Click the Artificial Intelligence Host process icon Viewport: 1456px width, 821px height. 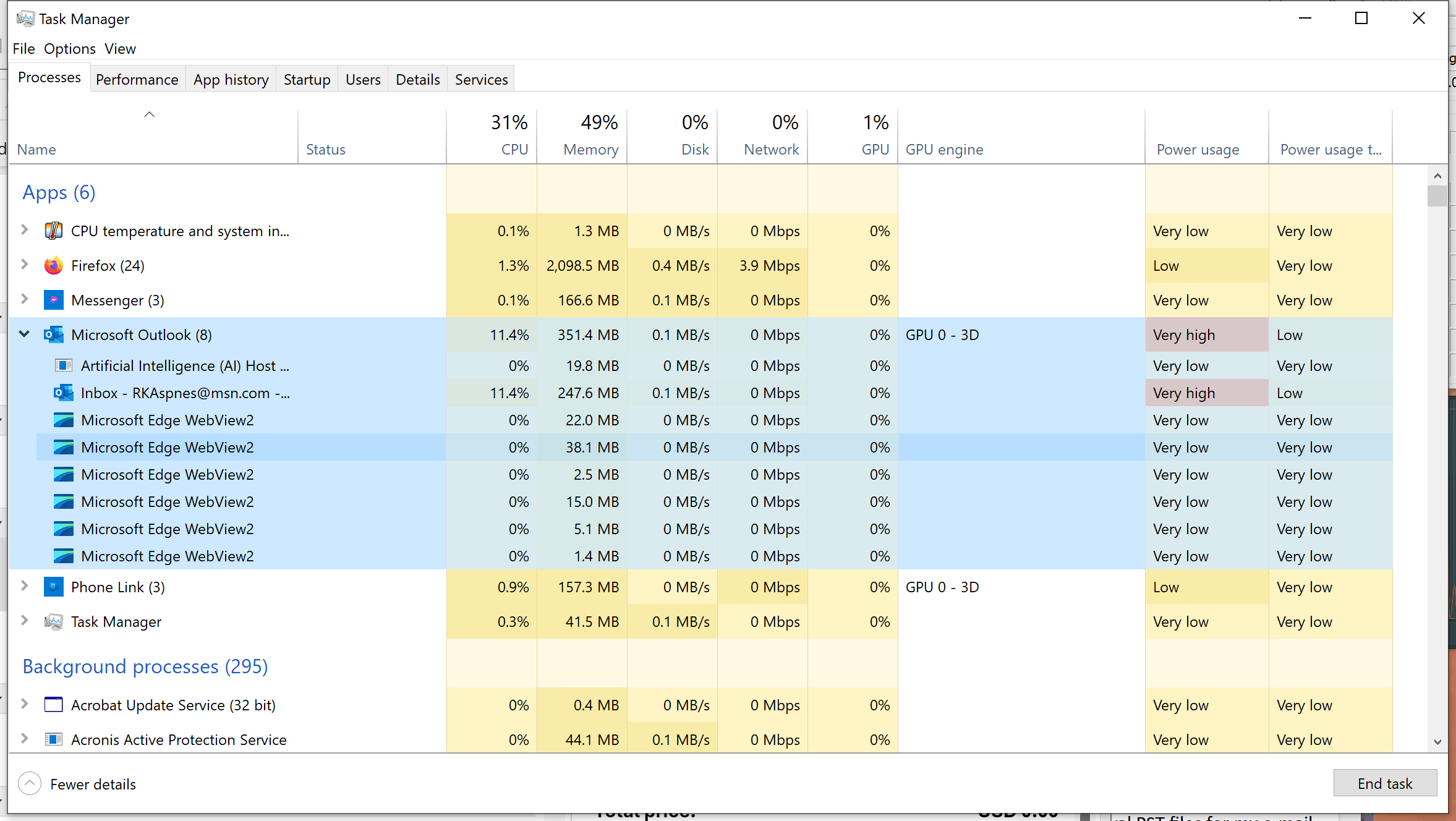63,366
